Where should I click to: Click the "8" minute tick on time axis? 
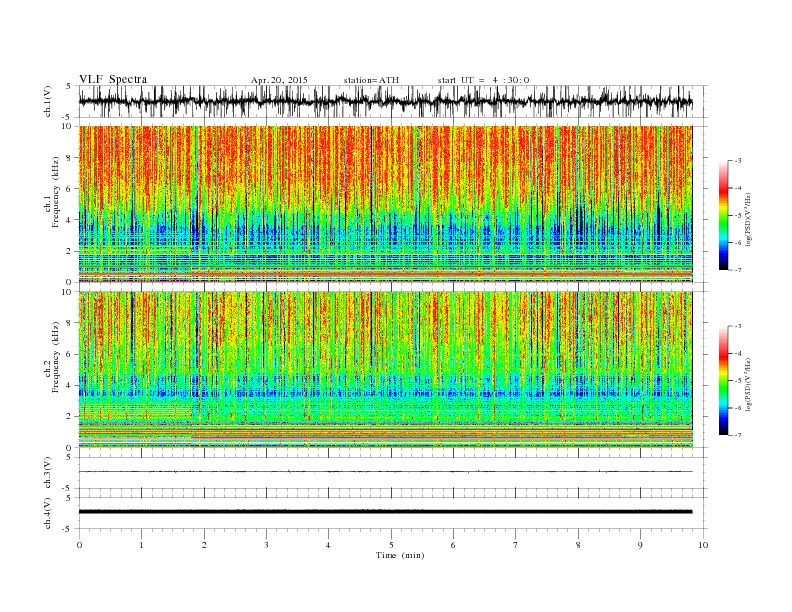click(578, 545)
